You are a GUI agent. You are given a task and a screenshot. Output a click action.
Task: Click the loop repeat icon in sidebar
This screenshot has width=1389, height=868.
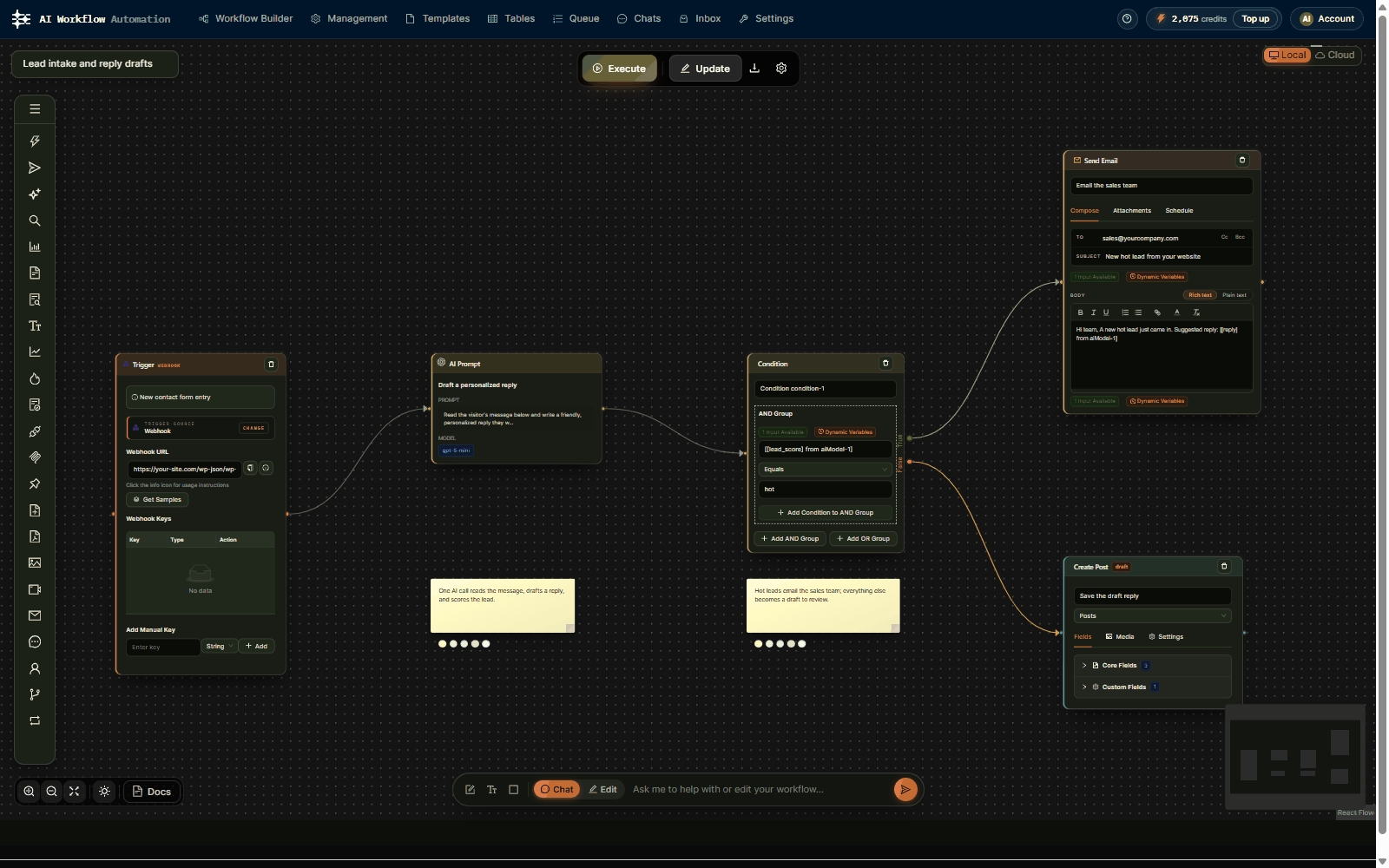coord(35,720)
